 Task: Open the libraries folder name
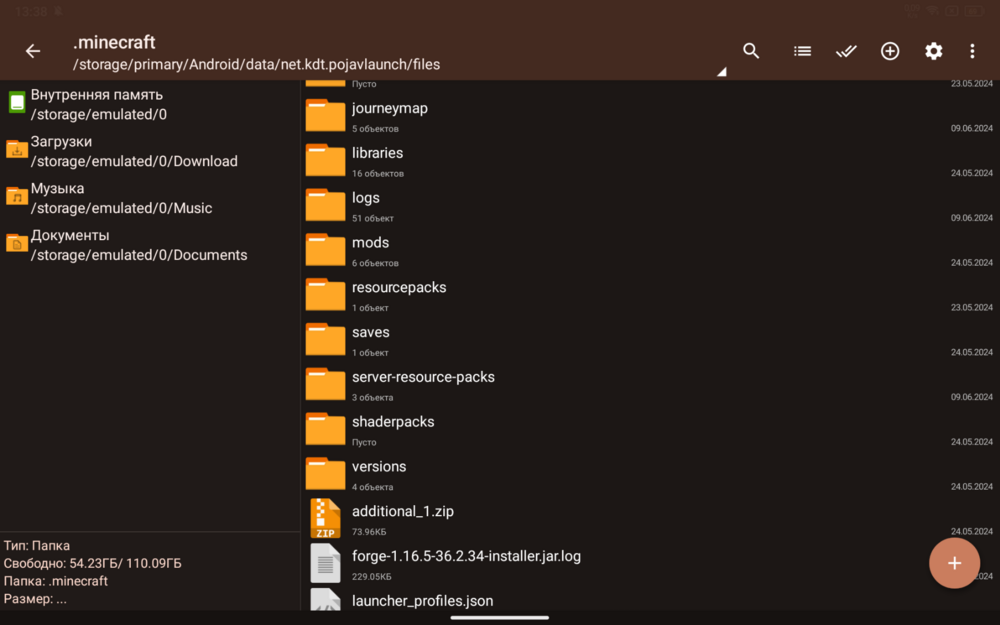(x=378, y=153)
